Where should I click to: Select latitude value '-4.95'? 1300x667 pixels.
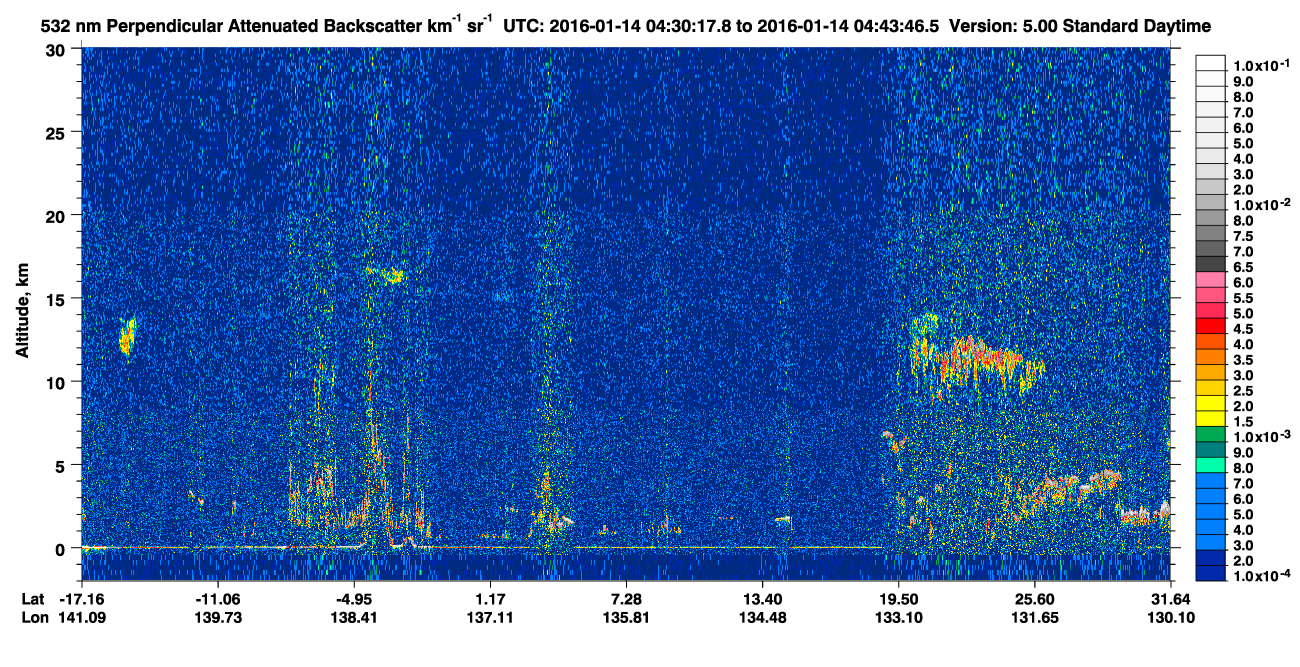(355, 598)
